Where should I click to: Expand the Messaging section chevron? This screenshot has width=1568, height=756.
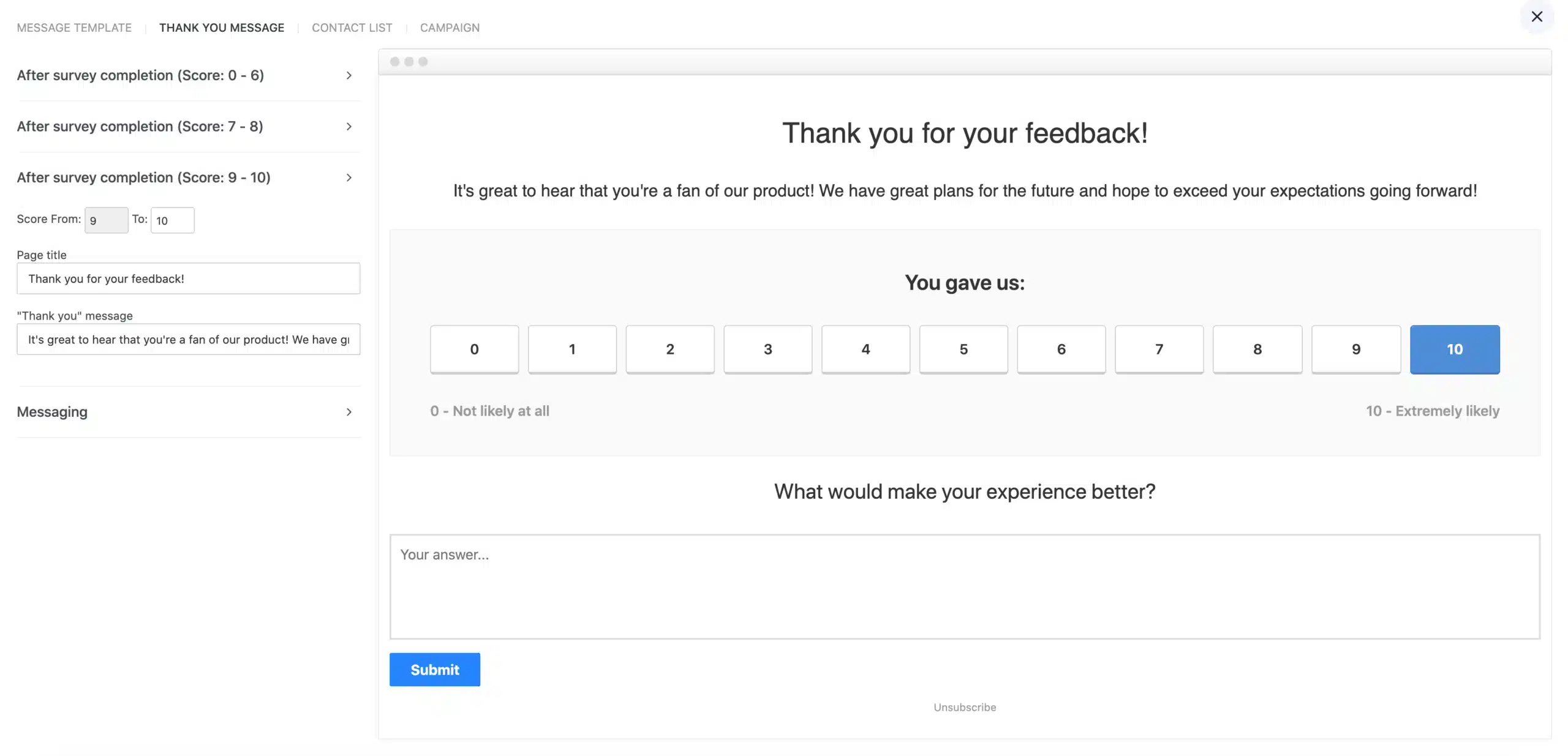tap(349, 412)
